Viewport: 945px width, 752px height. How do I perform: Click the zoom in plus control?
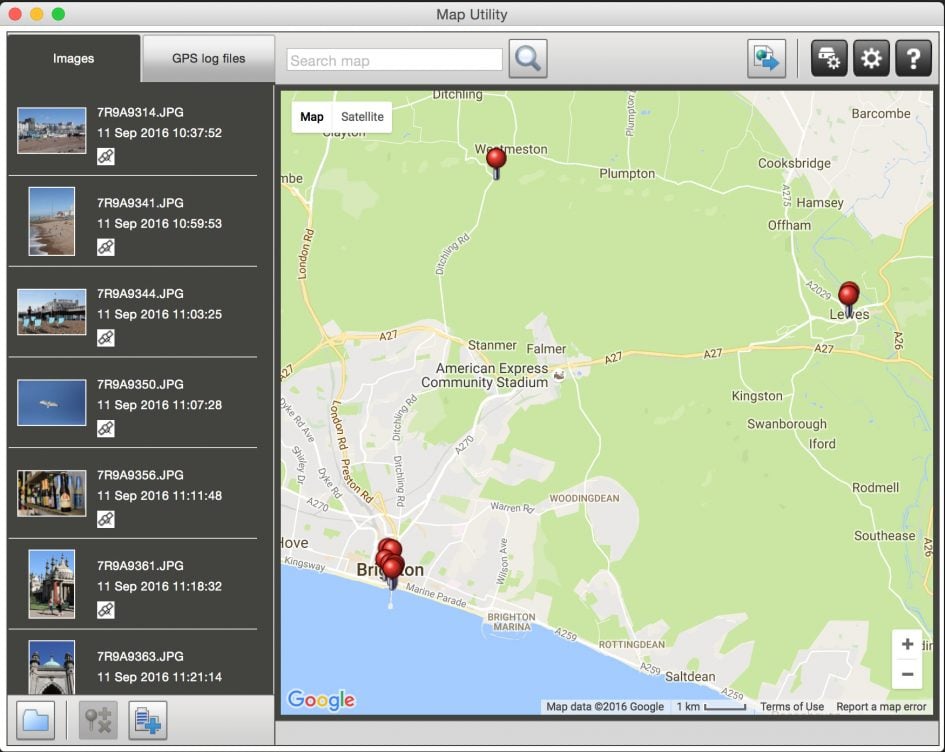[x=907, y=644]
